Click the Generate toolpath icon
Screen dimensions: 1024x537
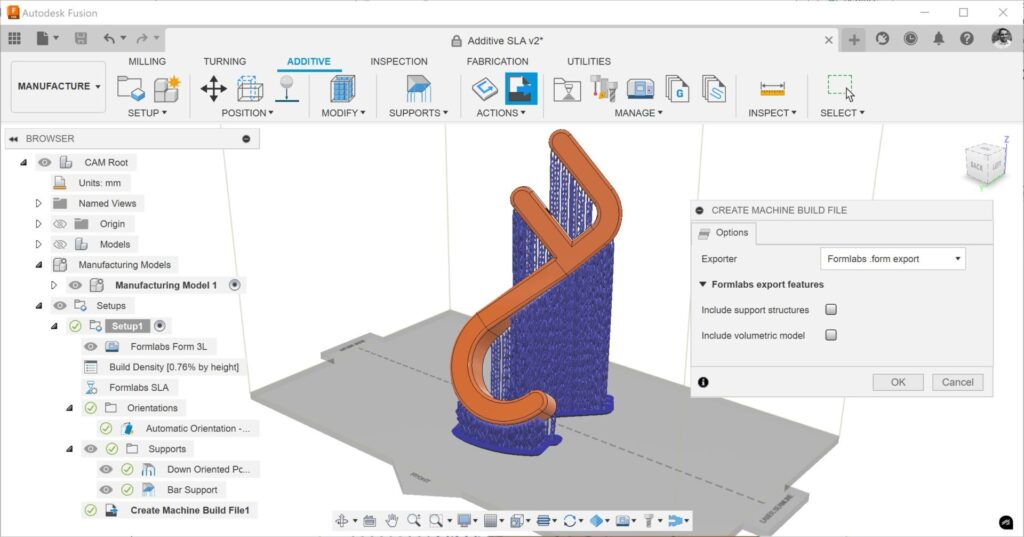[485, 89]
